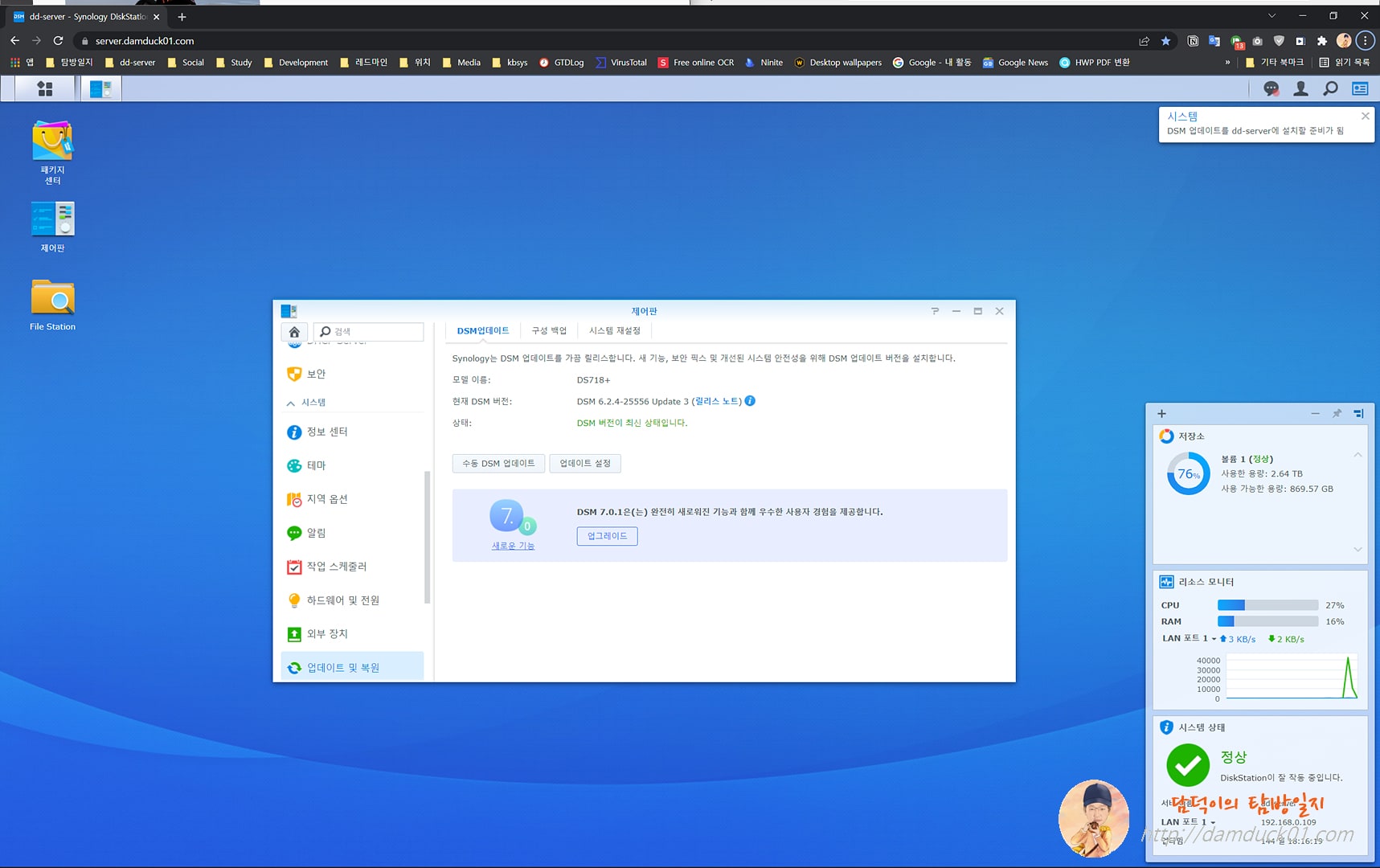The image size is (1380, 868).
Task: Open the release notes link
Action: 716,401
